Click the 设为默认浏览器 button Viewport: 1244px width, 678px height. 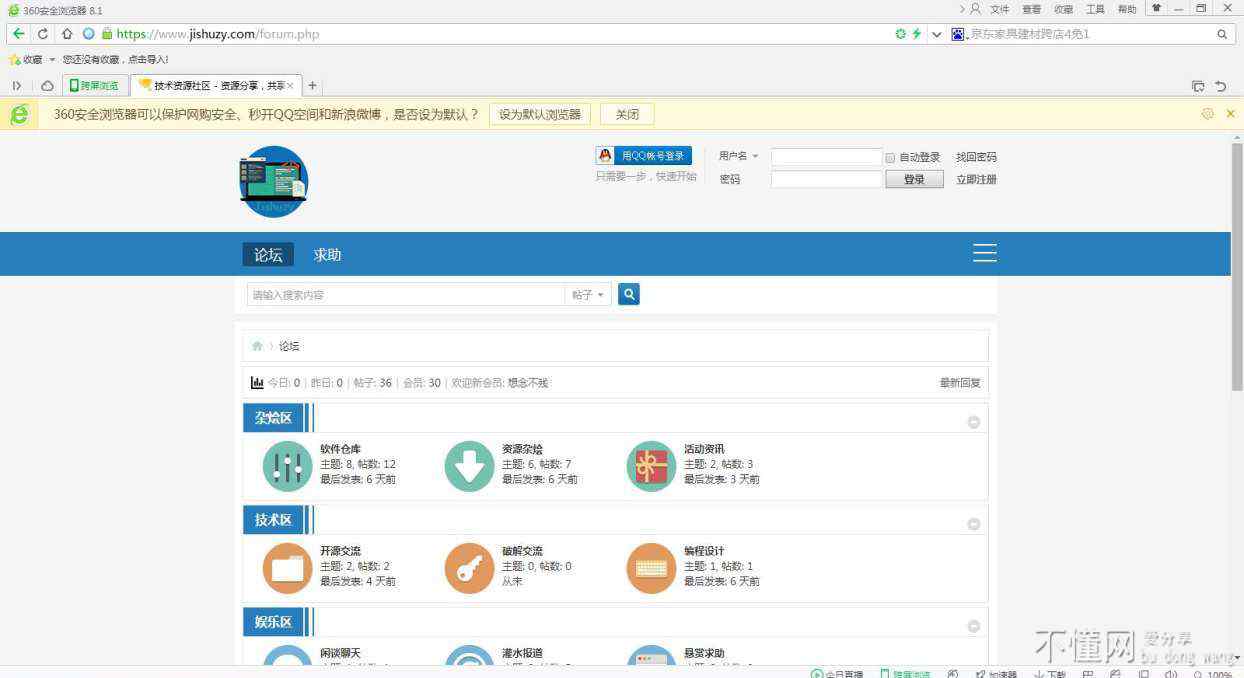click(540, 114)
